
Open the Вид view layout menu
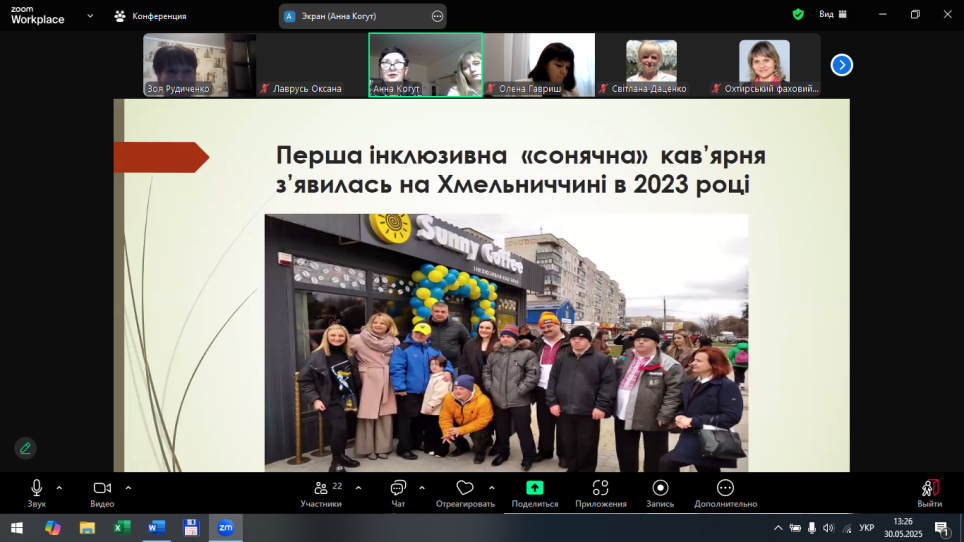pos(832,15)
